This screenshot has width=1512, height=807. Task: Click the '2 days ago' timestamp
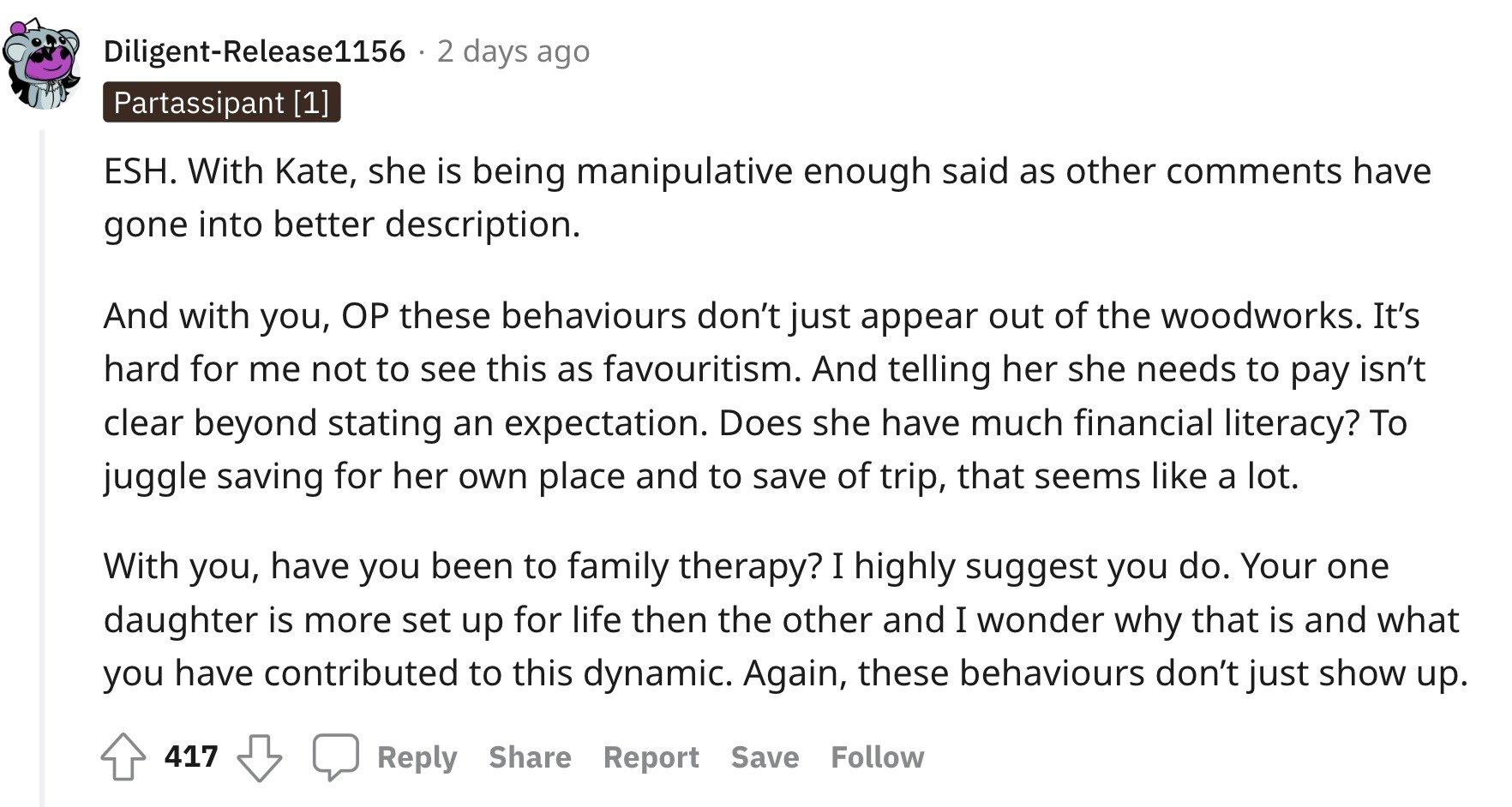point(513,51)
